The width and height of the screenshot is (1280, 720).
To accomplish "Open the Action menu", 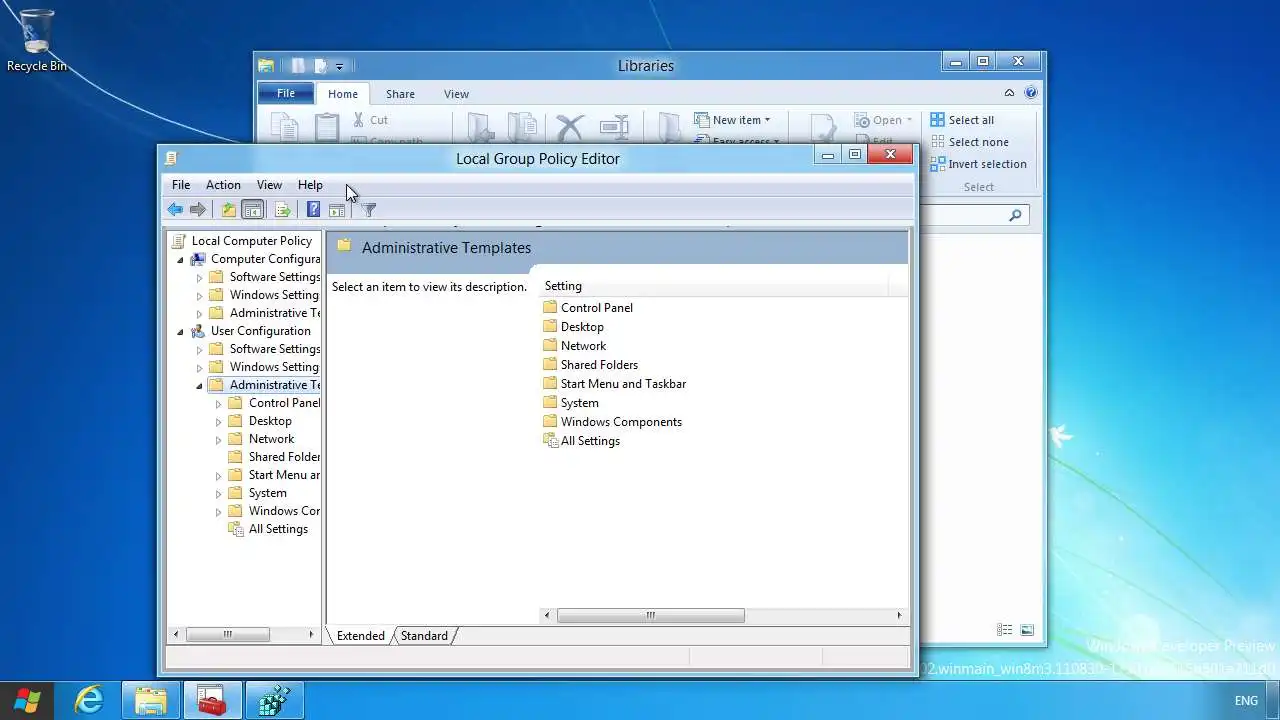I will tap(223, 185).
